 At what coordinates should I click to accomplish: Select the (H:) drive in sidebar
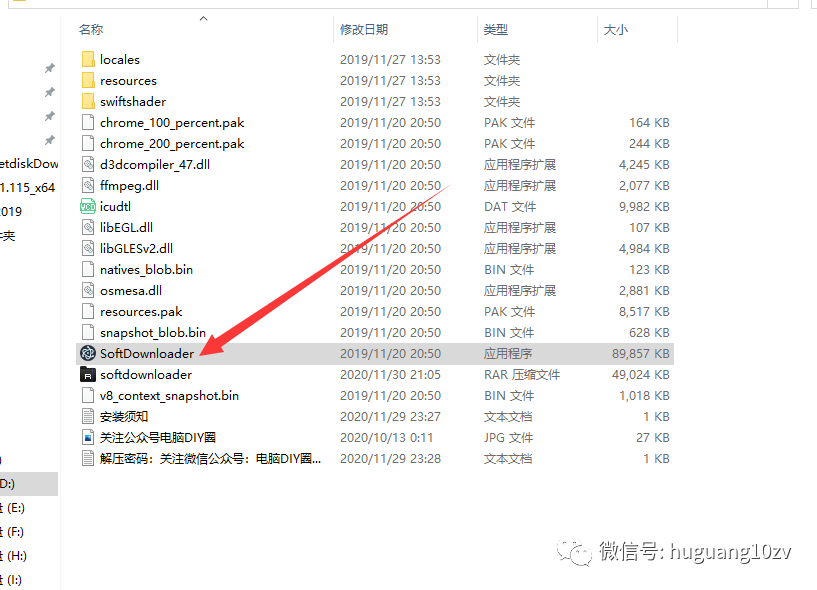tap(15, 556)
